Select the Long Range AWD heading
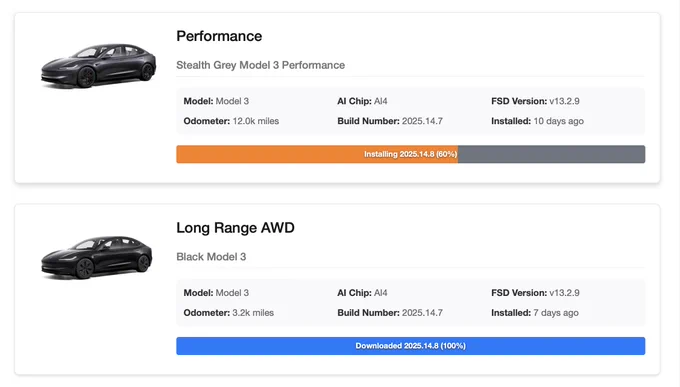Screen dimensions: 680x387 235,228
